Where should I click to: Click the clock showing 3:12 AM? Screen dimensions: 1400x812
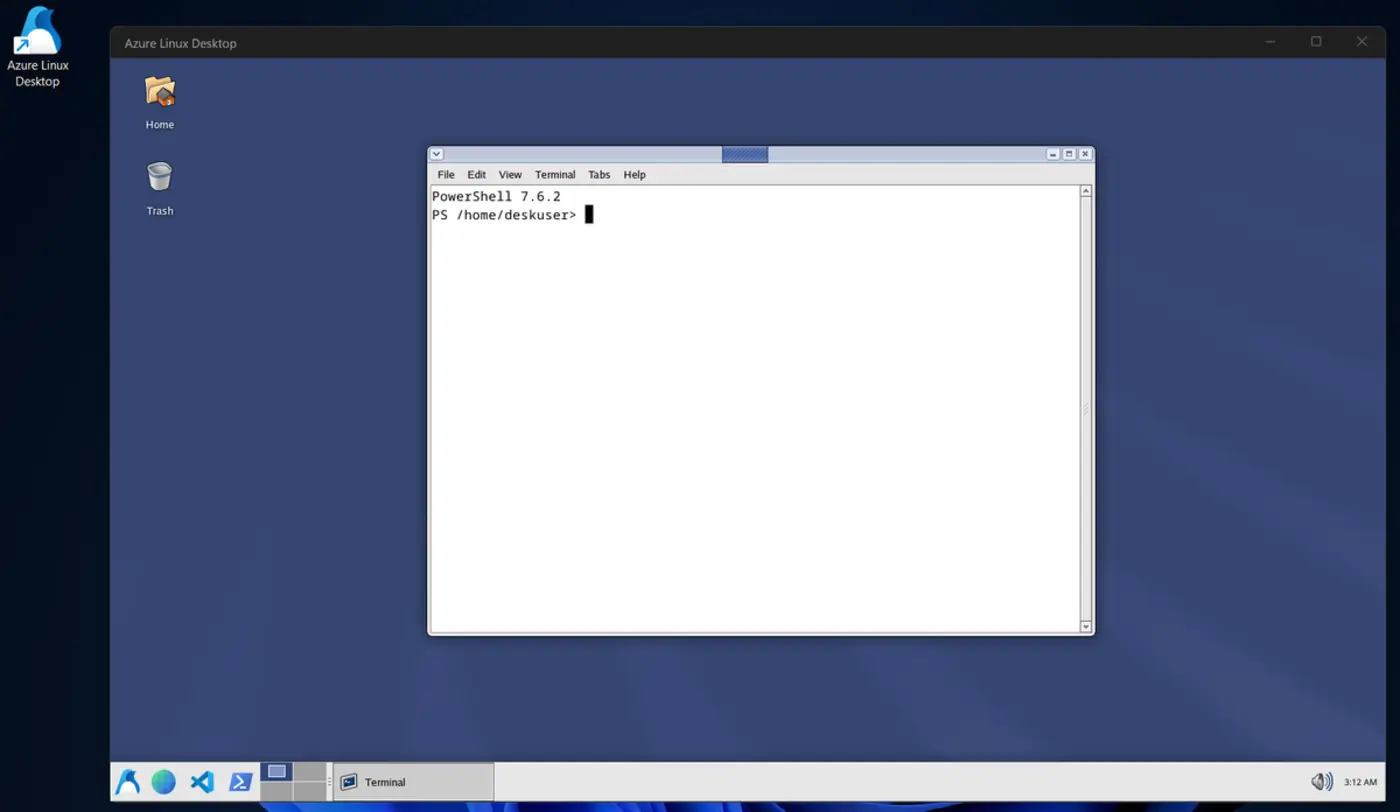point(1360,782)
